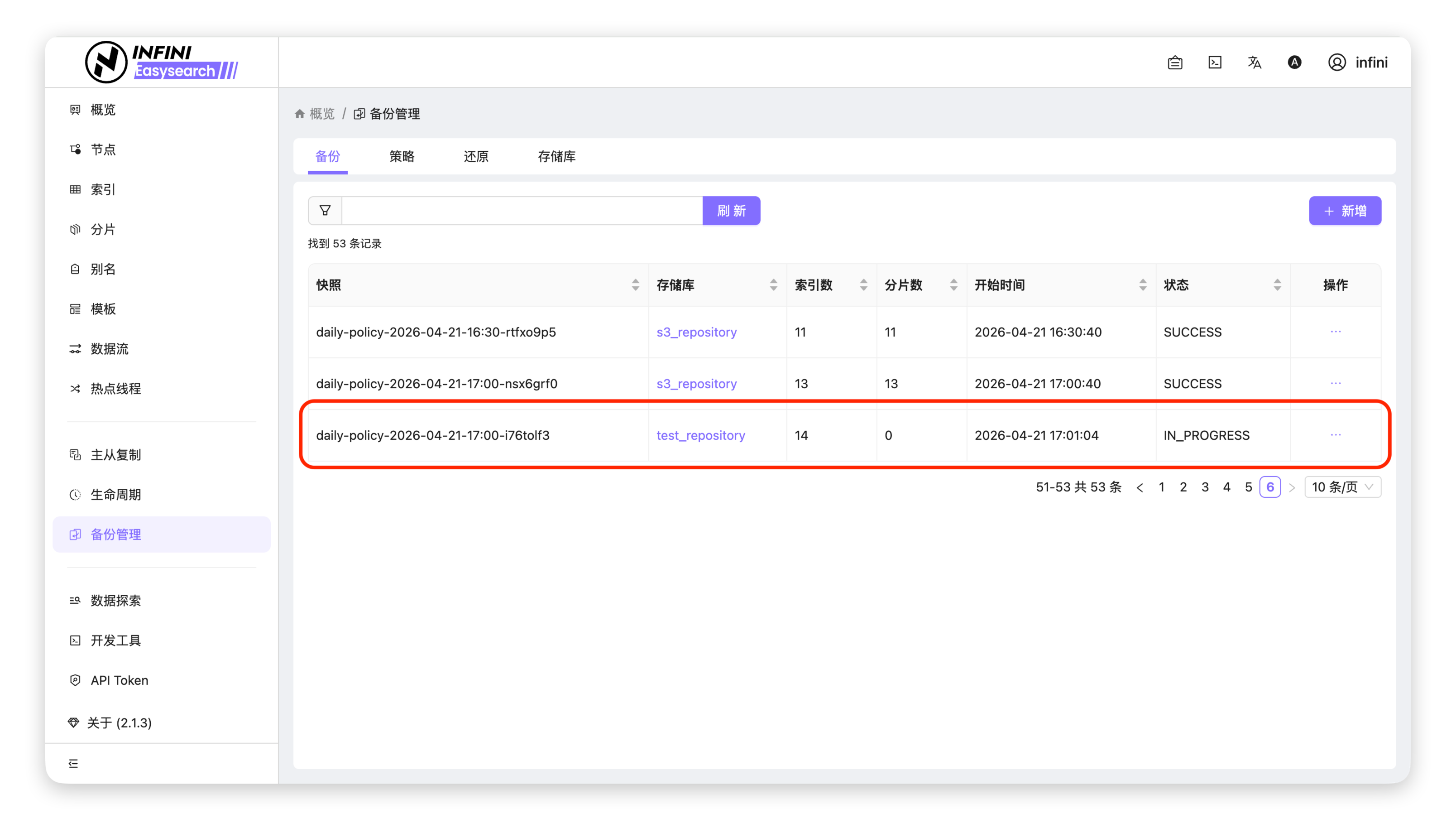Sort table by 状态 column
Image resolution: width=1456 pixels, height=838 pixels.
1277,285
